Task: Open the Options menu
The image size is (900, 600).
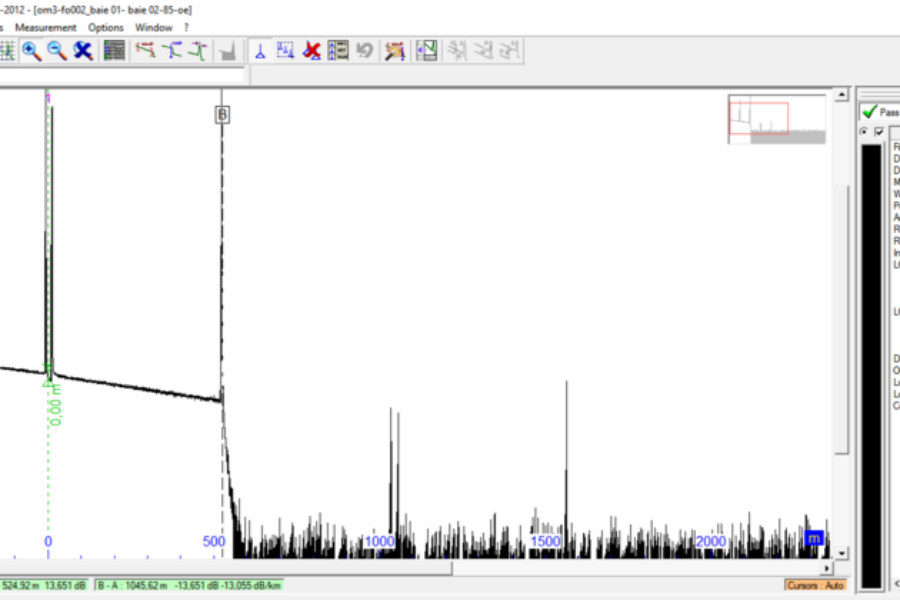Action: (x=106, y=27)
